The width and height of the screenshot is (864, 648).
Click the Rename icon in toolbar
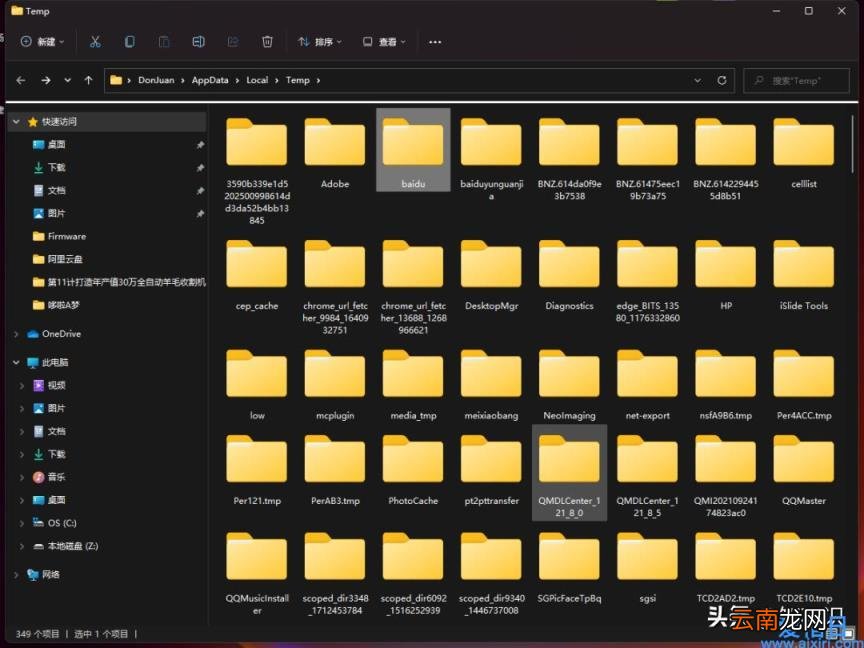point(198,42)
